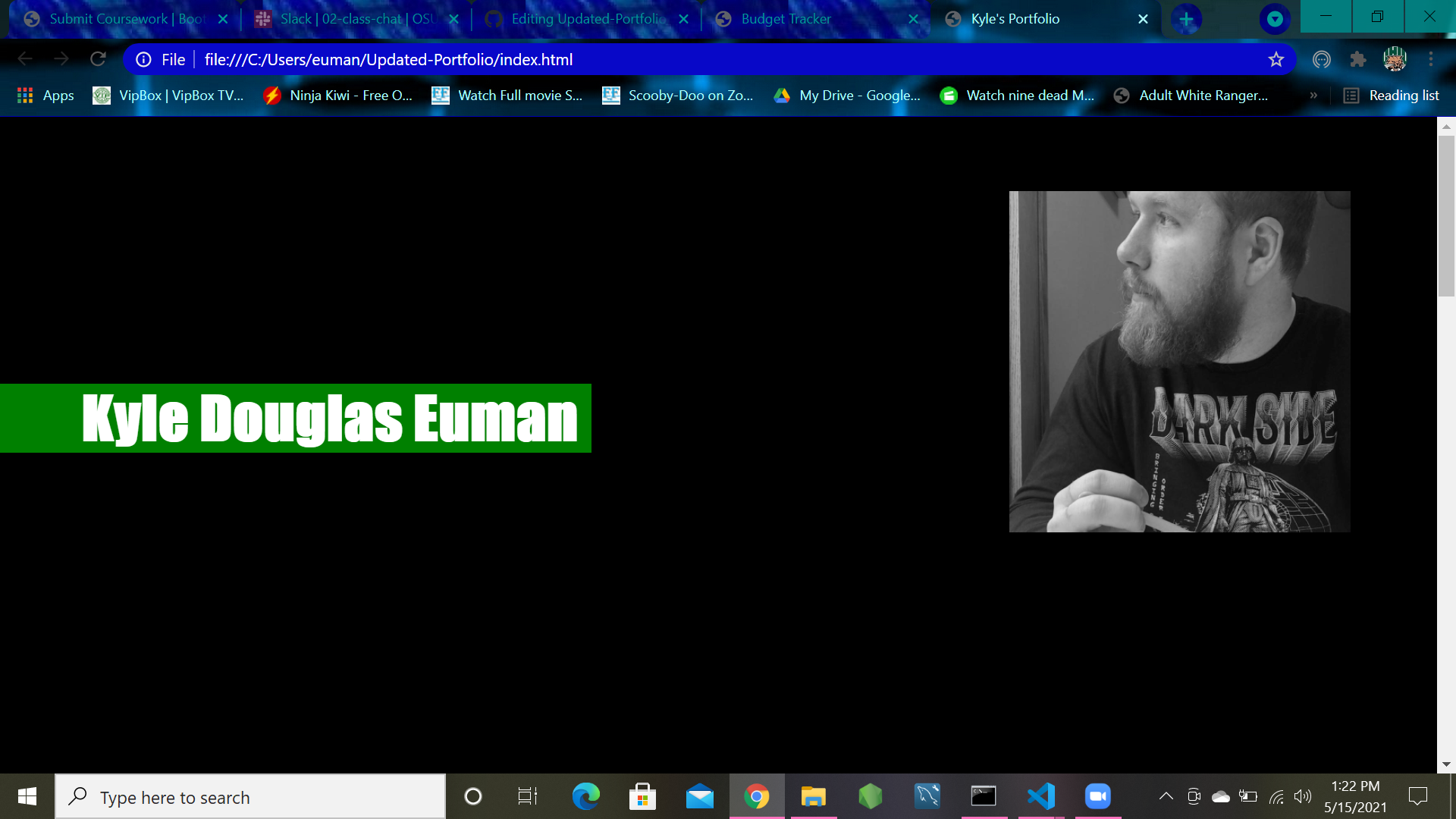Open the Apps bookmark shortcut

point(45,96)
